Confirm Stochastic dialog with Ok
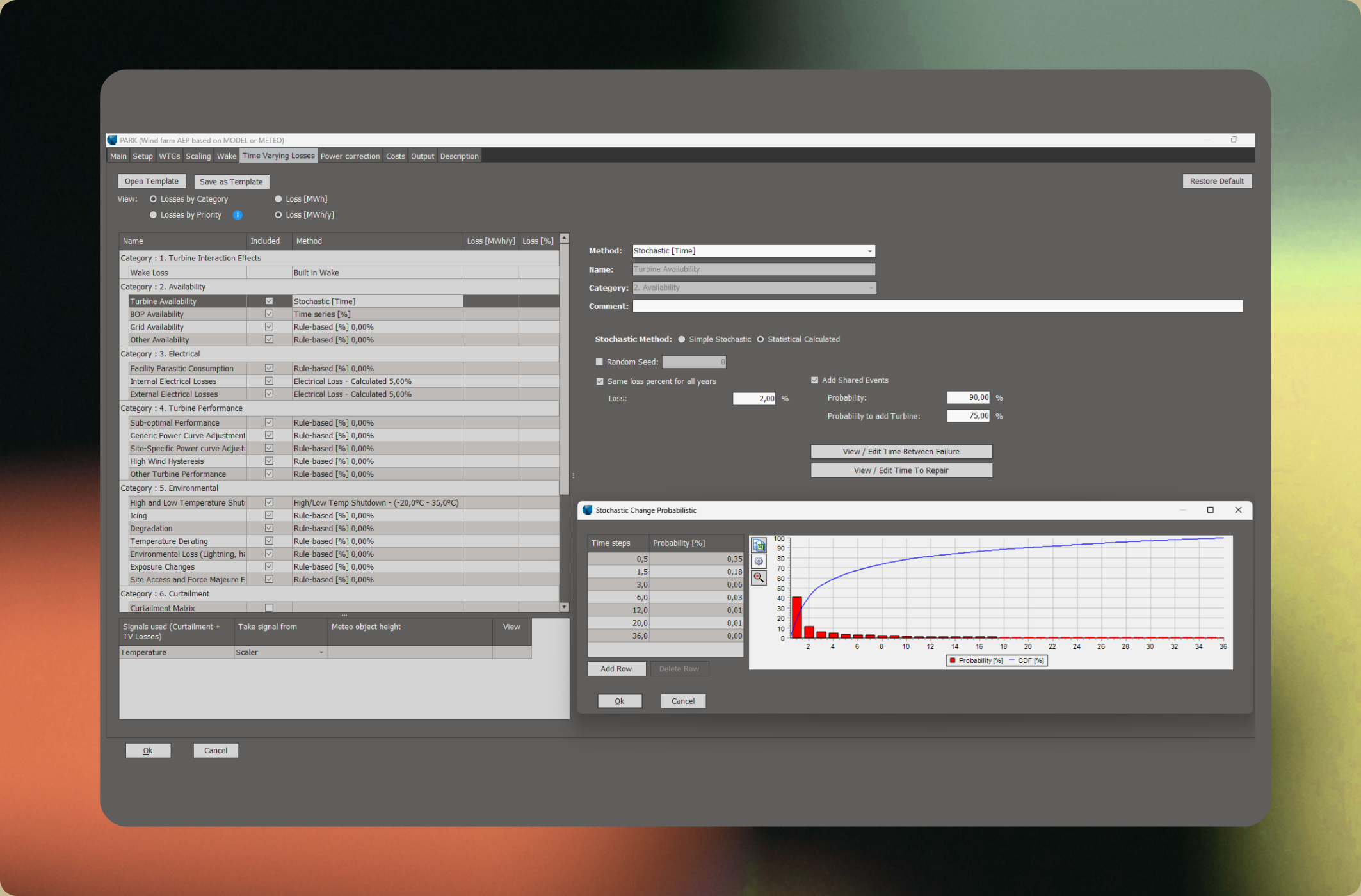Viewport: 1361px width, 896px height. point(619,701)
